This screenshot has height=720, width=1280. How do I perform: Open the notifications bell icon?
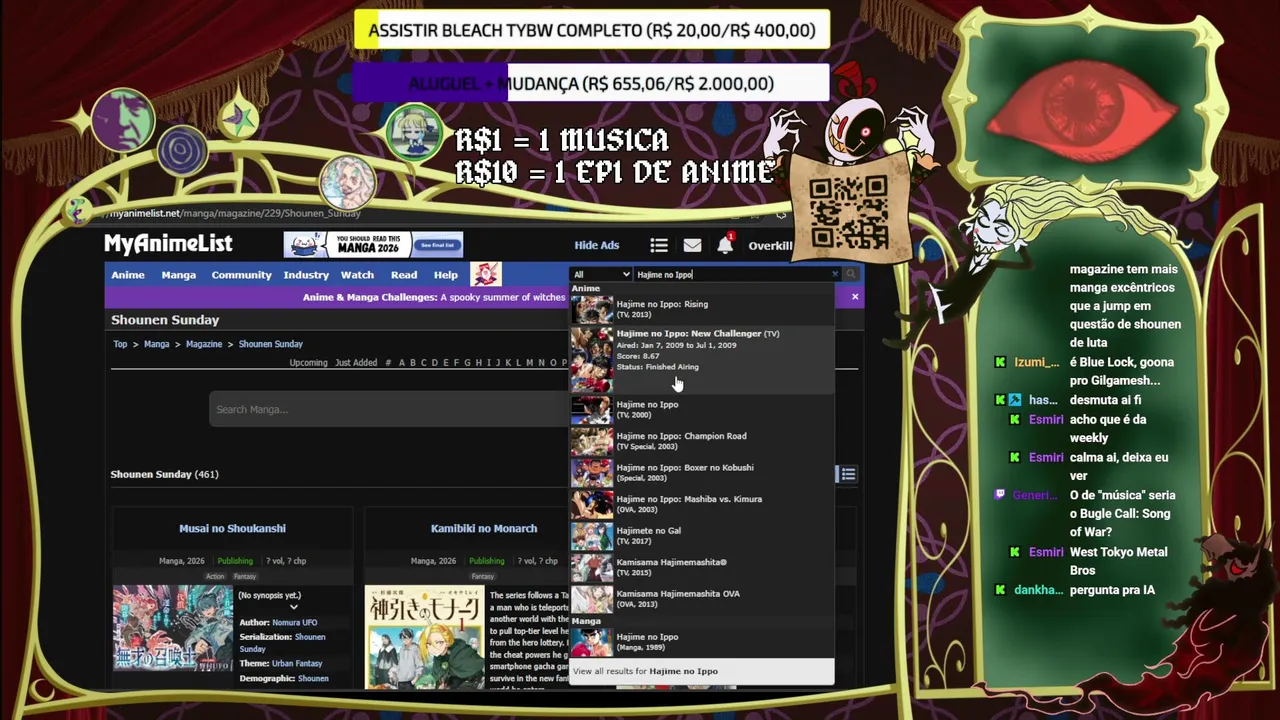[725, 244]
